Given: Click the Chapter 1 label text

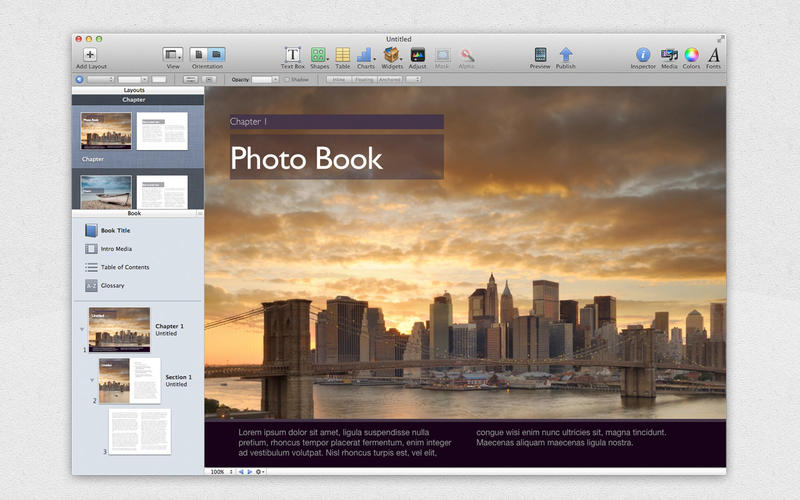Looking at the screenshot, I should [169, 326].
